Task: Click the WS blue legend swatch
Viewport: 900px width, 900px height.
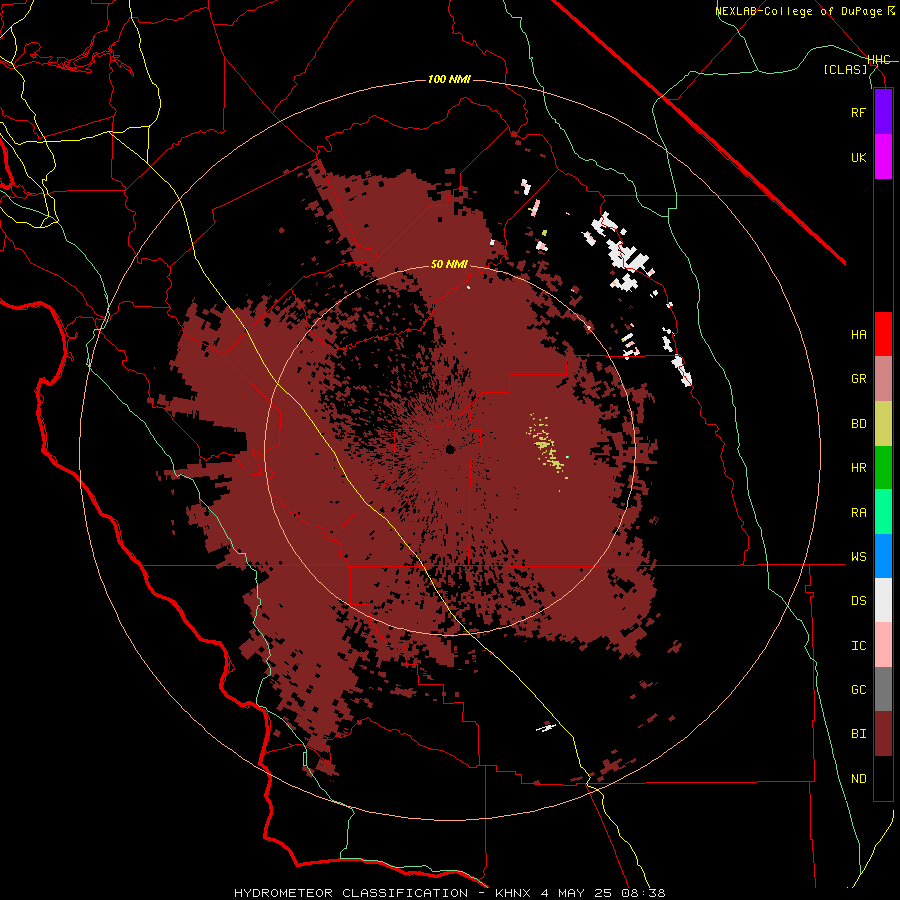Action: click(883, 556)
